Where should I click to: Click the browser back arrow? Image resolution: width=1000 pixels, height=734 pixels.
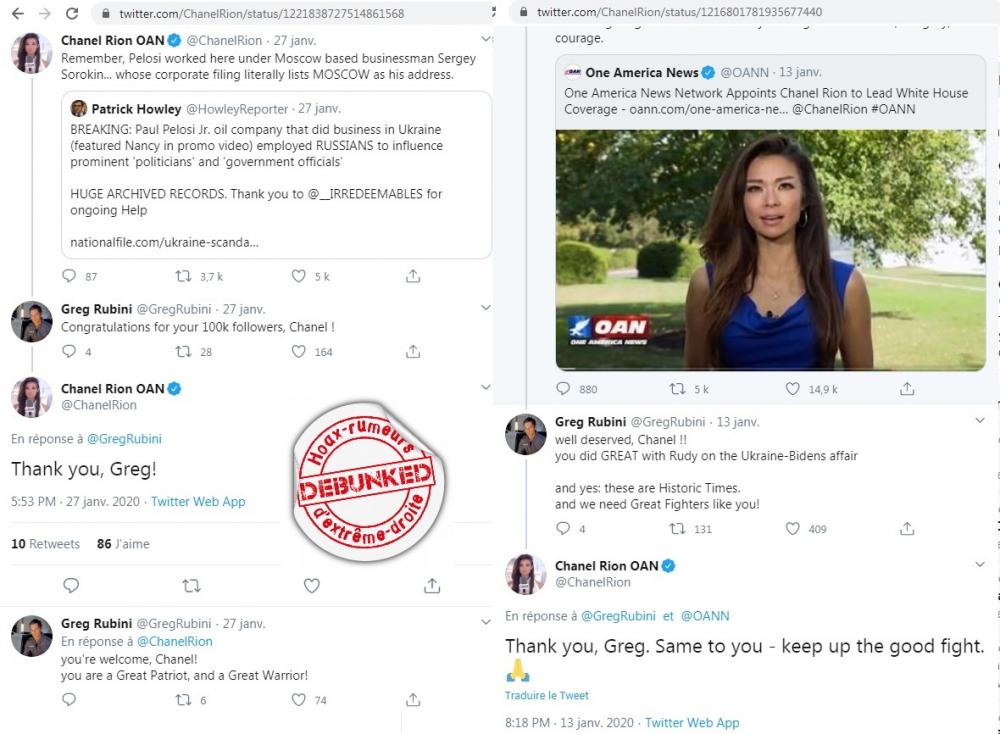pyautogui.click(x=17, y=13)
